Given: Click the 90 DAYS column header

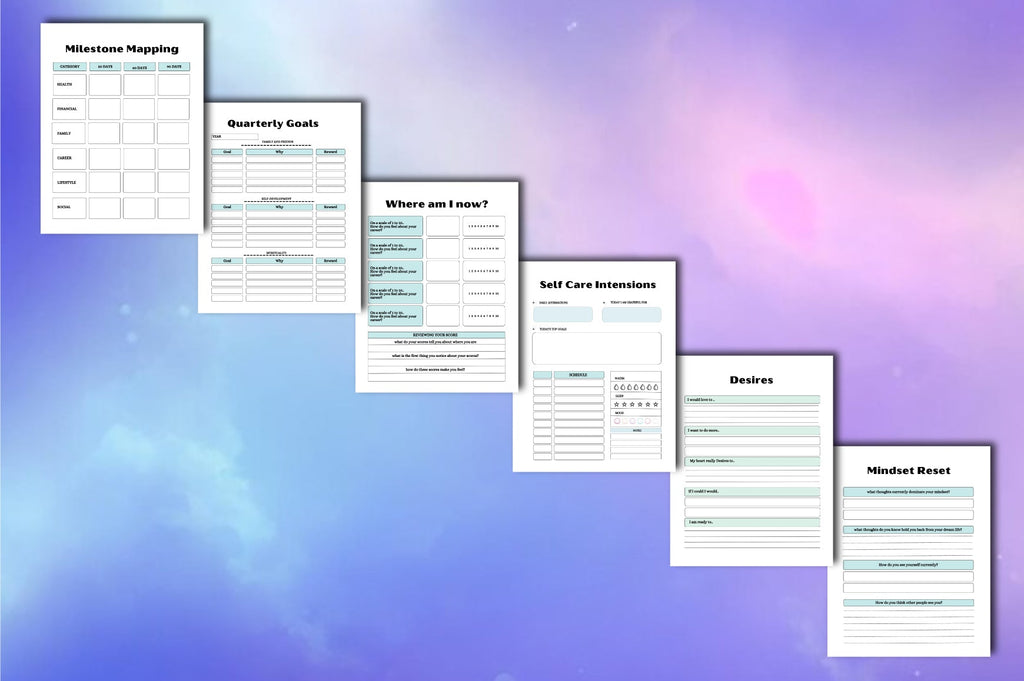Looking at the screenshot, I should click(174, 67).
